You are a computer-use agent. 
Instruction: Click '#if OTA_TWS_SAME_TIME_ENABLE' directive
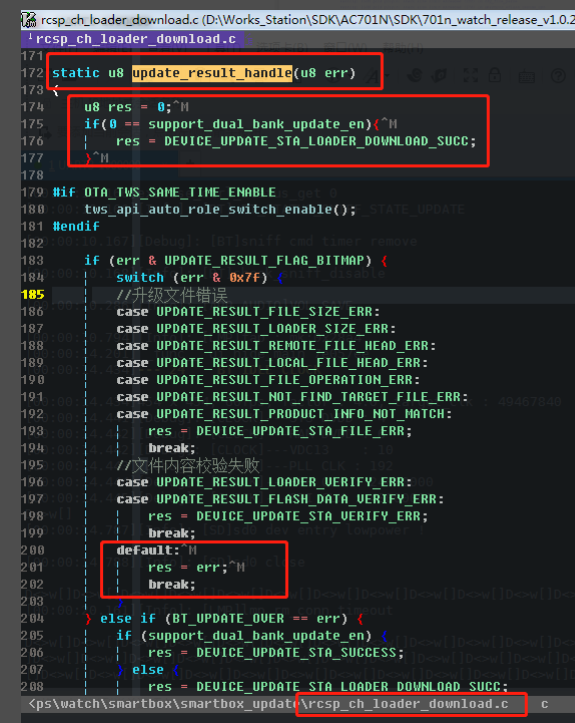pos(164,192)
